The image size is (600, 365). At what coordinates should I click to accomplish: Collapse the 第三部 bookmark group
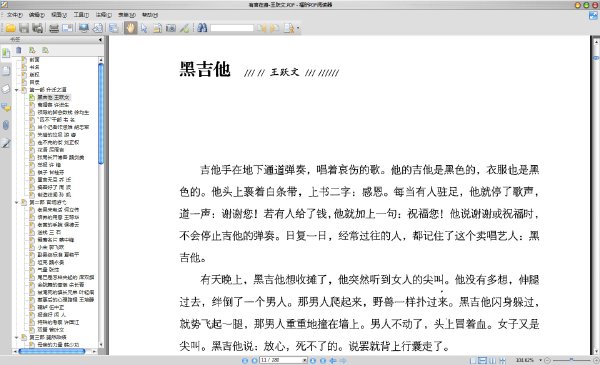[x=17, y=337]
